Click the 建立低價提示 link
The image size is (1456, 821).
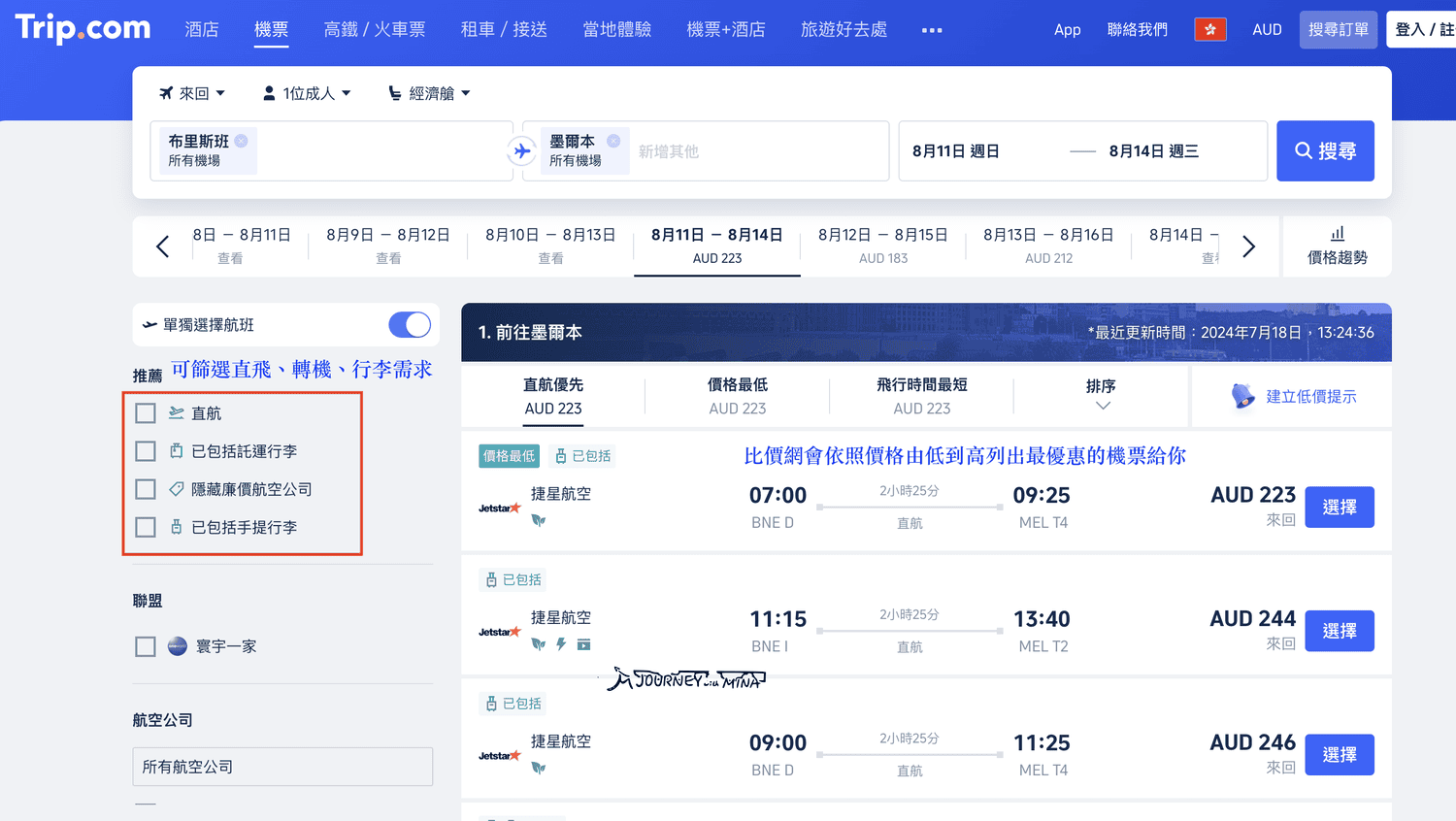tap(1311, 396)
